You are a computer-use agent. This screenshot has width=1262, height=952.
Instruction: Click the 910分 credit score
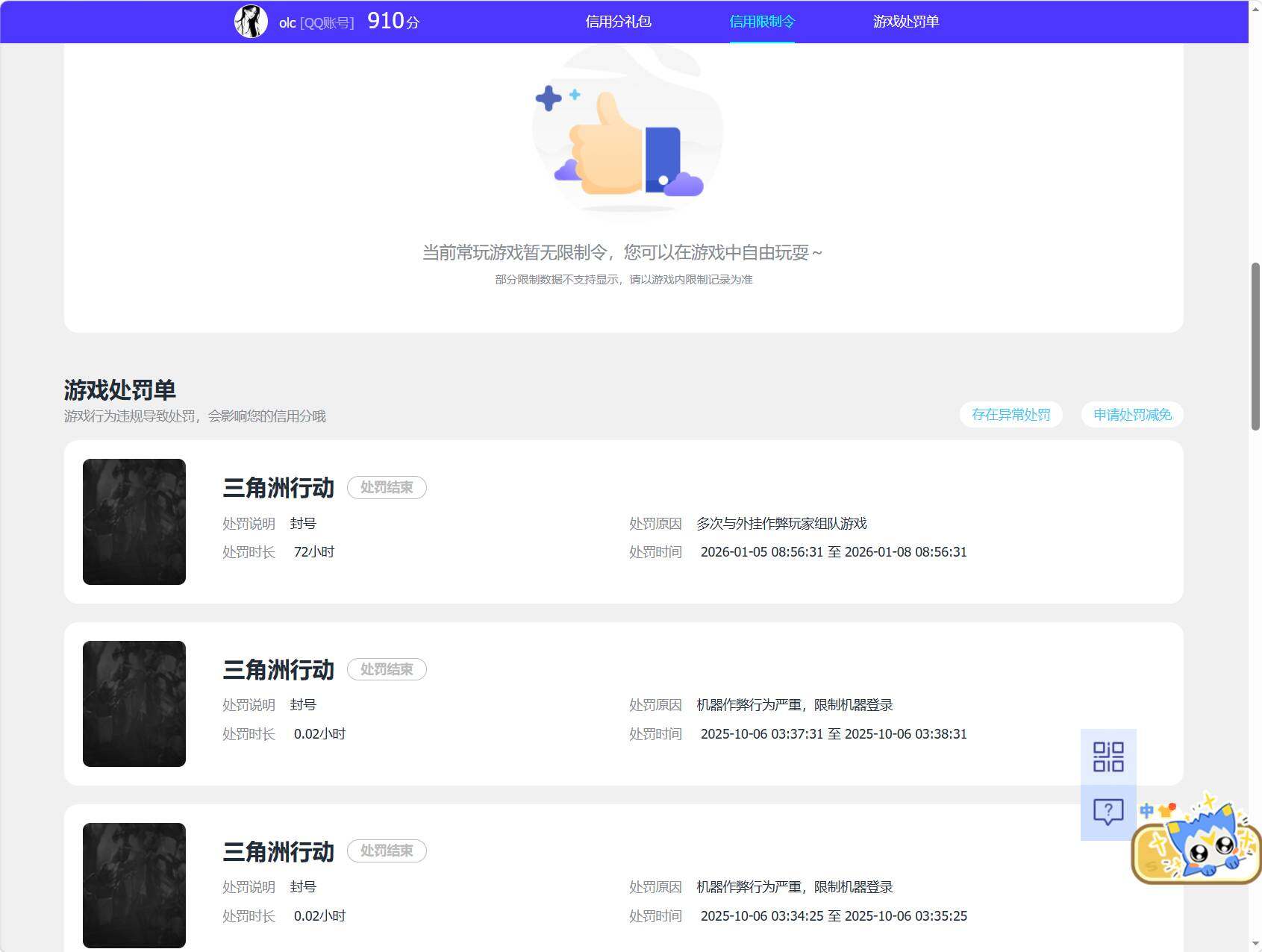point(393,21)
